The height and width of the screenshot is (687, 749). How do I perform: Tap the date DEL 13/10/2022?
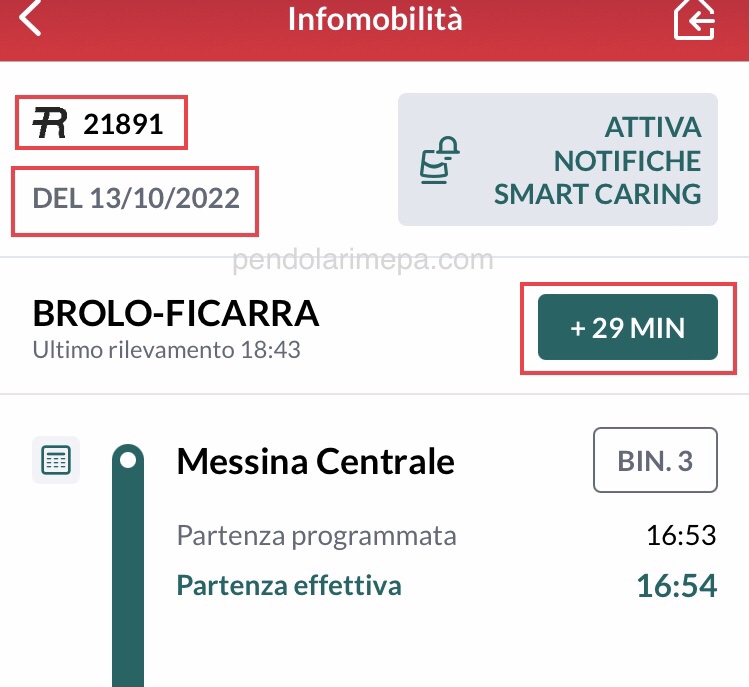click(136, 198)
